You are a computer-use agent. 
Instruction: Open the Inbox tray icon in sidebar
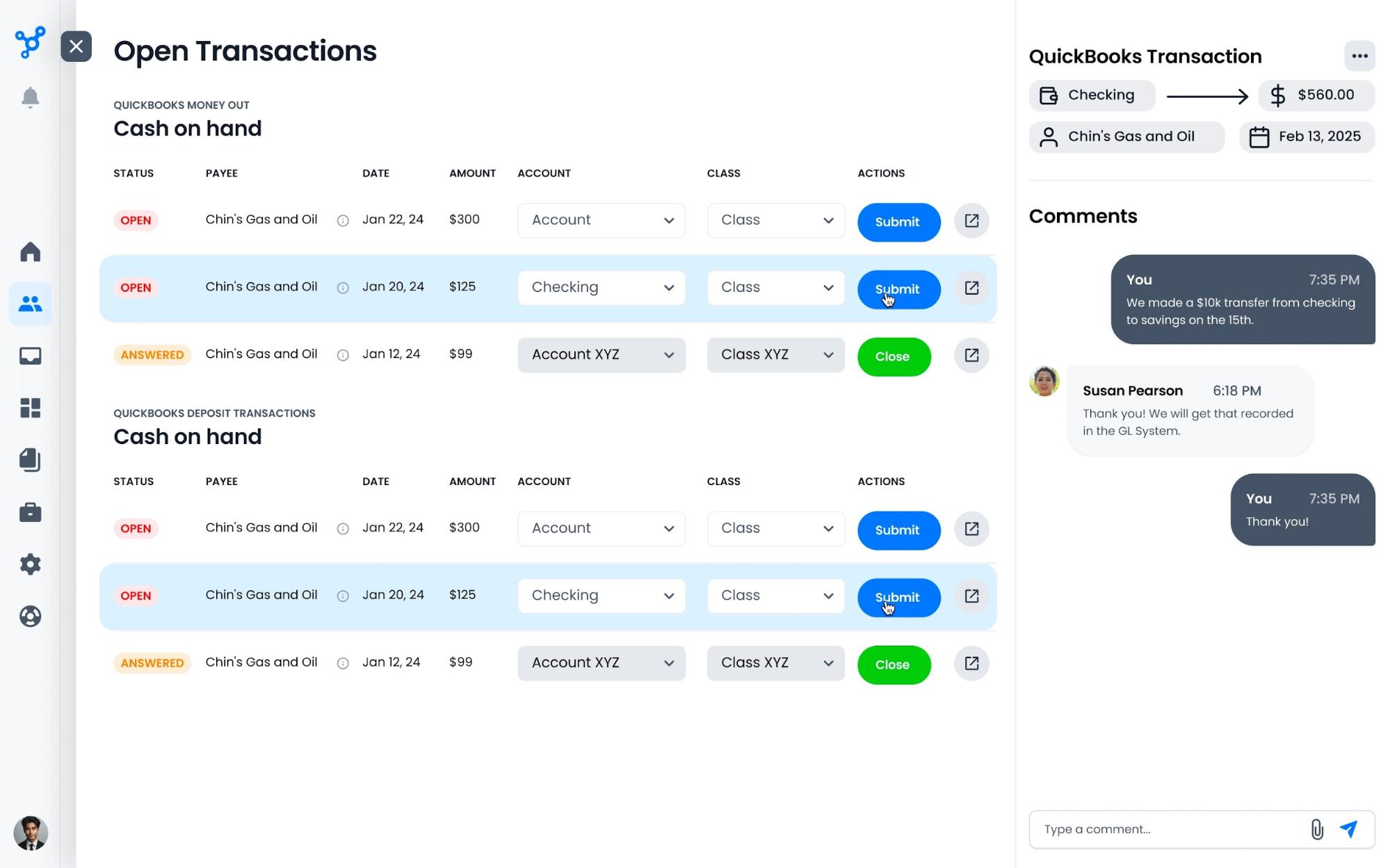[x=31, y=356]
